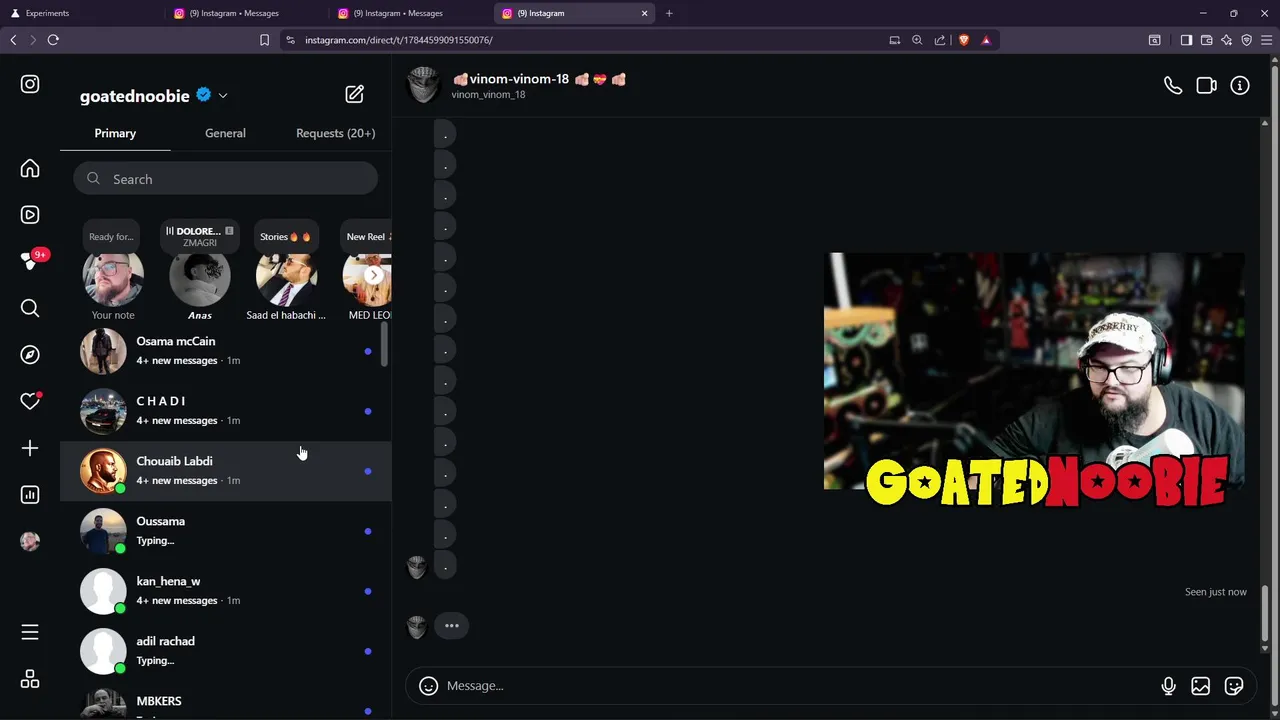Screen dimensions: 1280x720
Task: Open the browser main menu icon
Action: 1267,40
